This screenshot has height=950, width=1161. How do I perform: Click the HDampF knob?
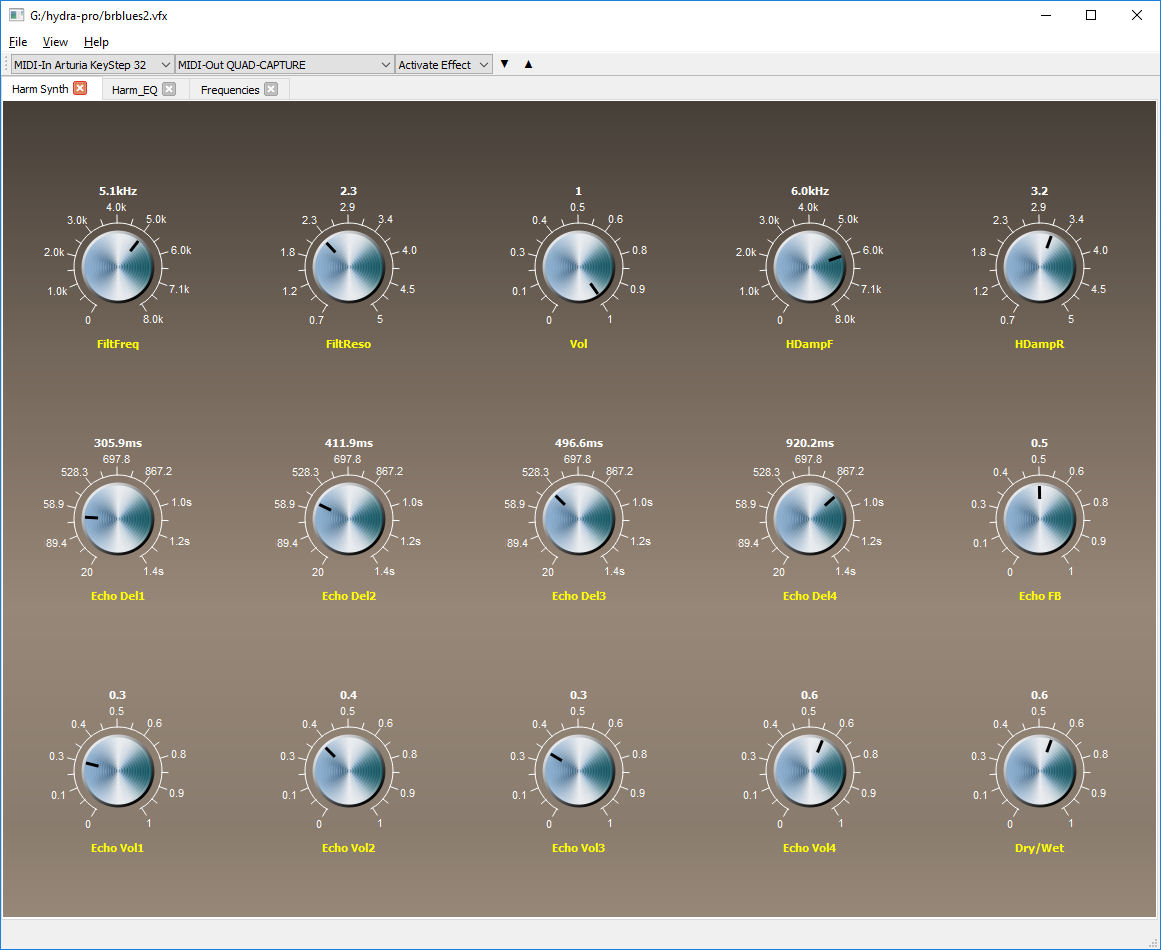[x=809, y=266]
